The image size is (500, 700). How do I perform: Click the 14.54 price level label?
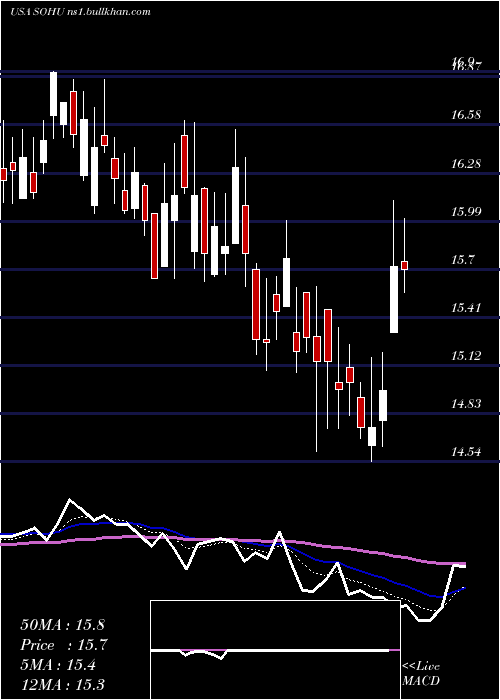coord(466,452)
